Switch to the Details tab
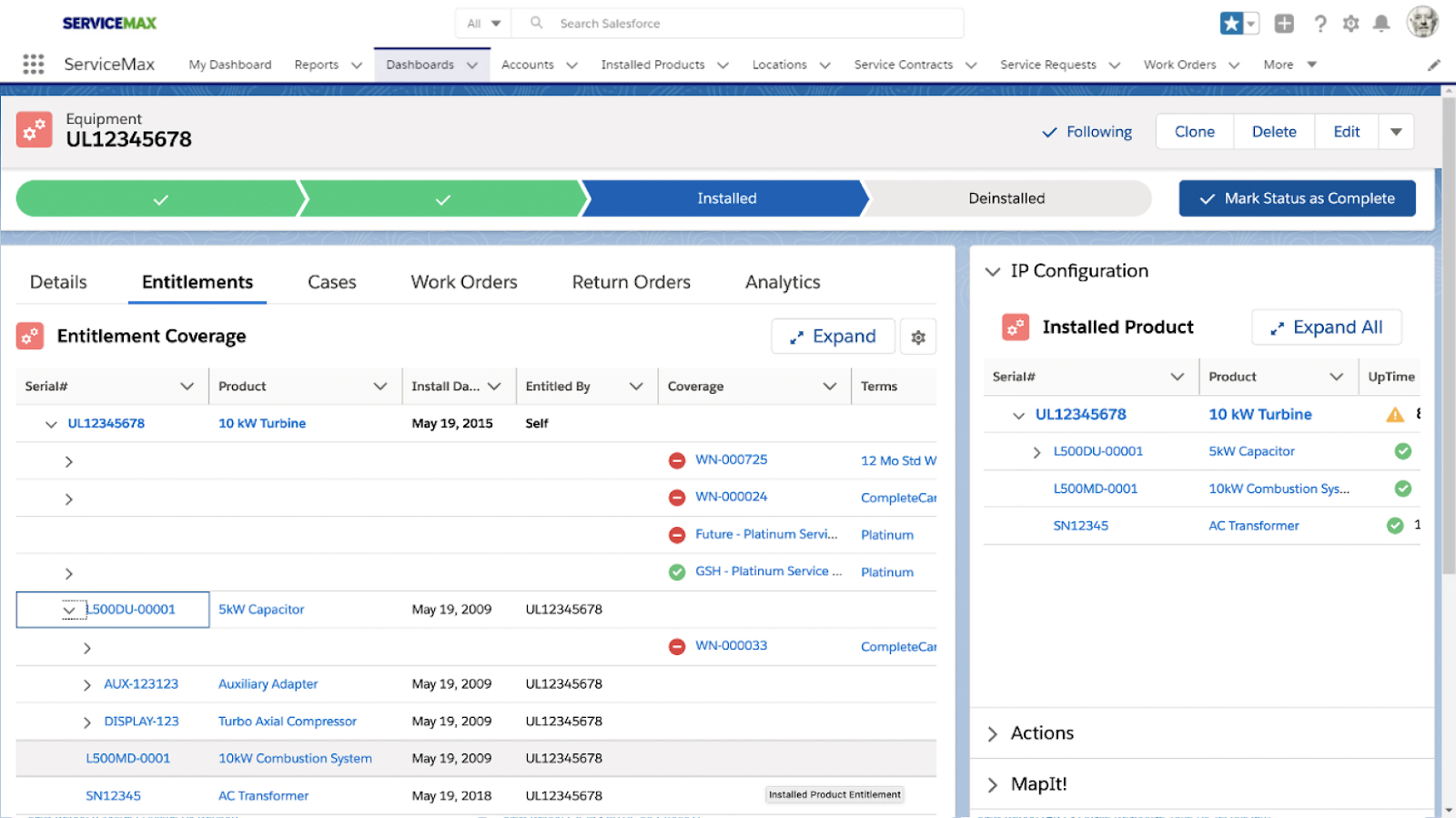Image resolution: width=1456 pixels, height=818 pixels. [x=58, y=282]
